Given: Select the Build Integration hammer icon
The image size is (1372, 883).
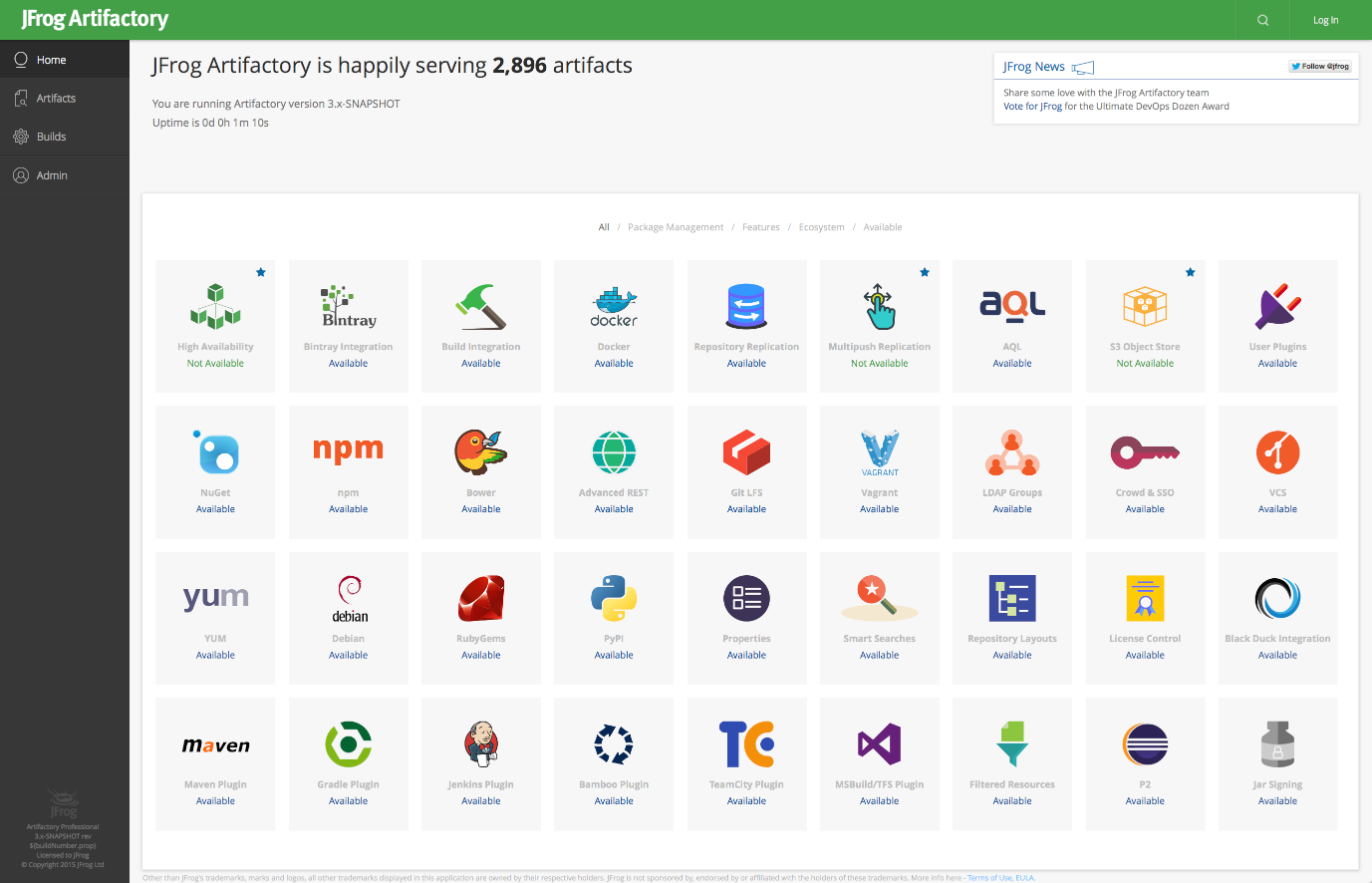Looking at the screenshot, I should [481, 306].
